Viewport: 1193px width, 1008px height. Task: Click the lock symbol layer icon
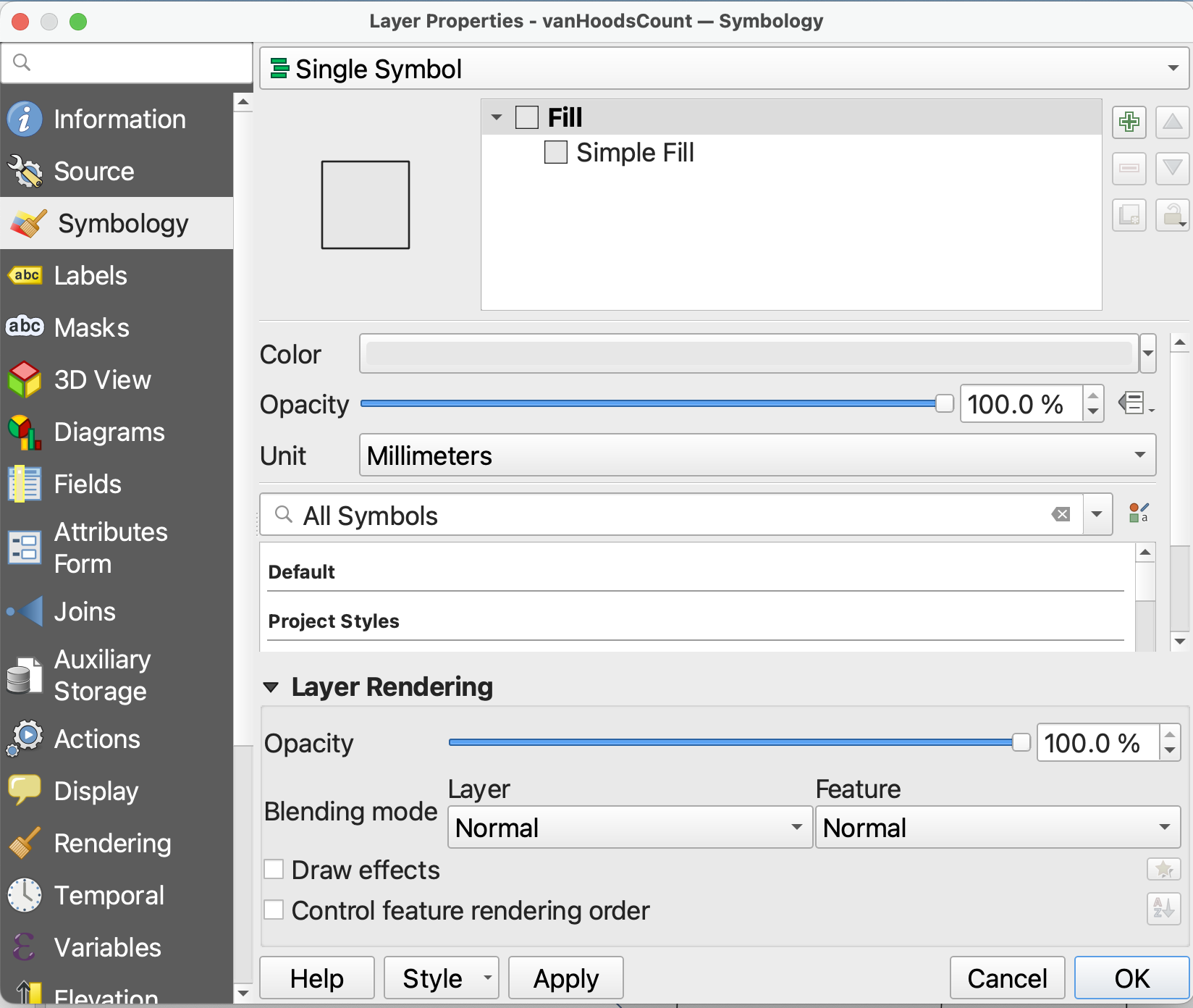[1172, 215]
